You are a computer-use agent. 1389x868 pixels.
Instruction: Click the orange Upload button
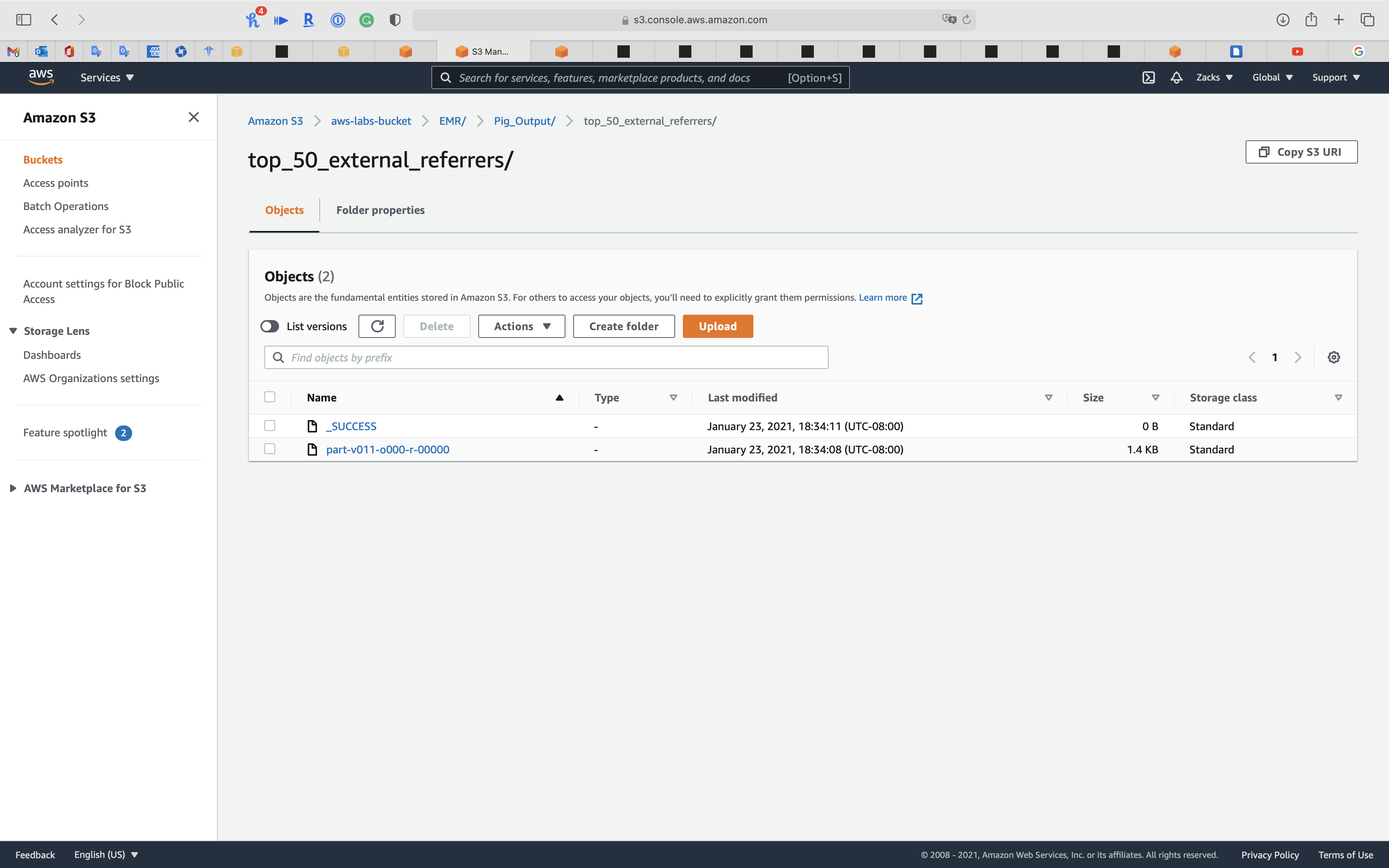[717, 326]
